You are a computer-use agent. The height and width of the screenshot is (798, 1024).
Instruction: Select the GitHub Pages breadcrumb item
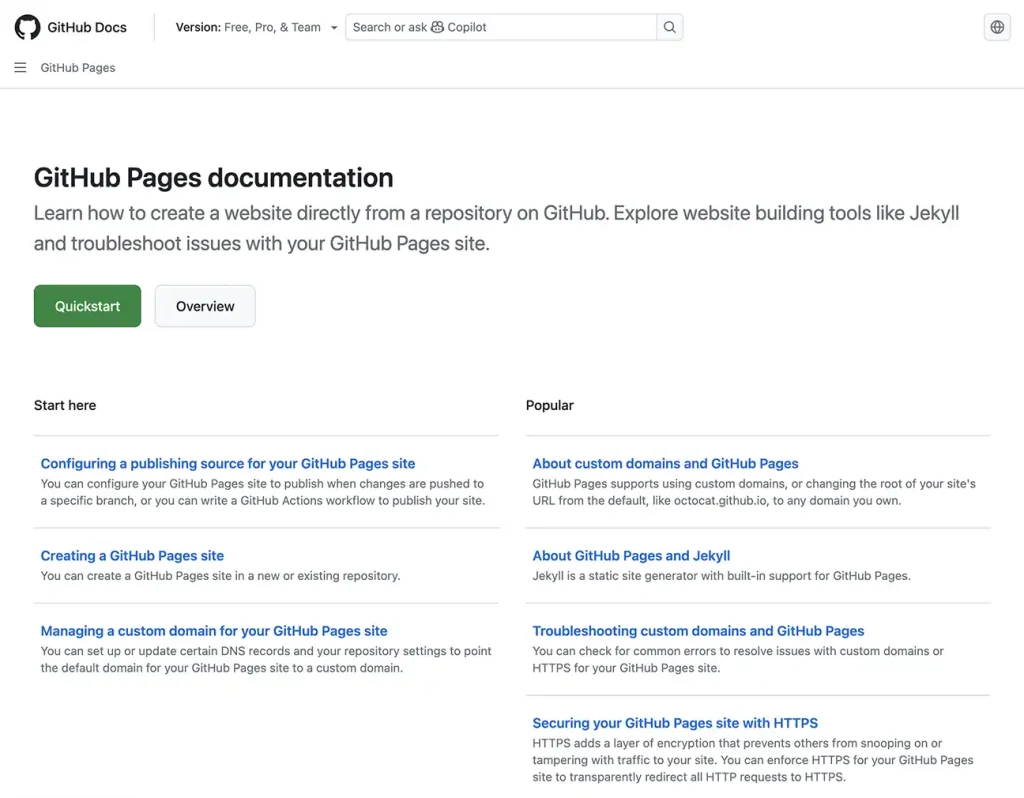click(x=77, y=67)
